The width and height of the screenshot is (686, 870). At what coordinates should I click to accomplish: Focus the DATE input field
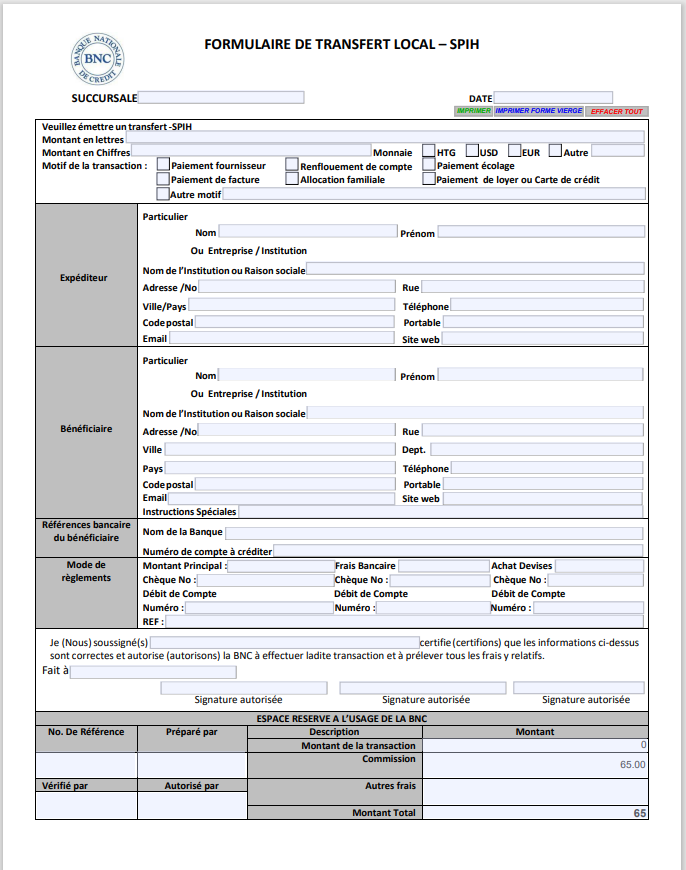[x=553, y=98]
